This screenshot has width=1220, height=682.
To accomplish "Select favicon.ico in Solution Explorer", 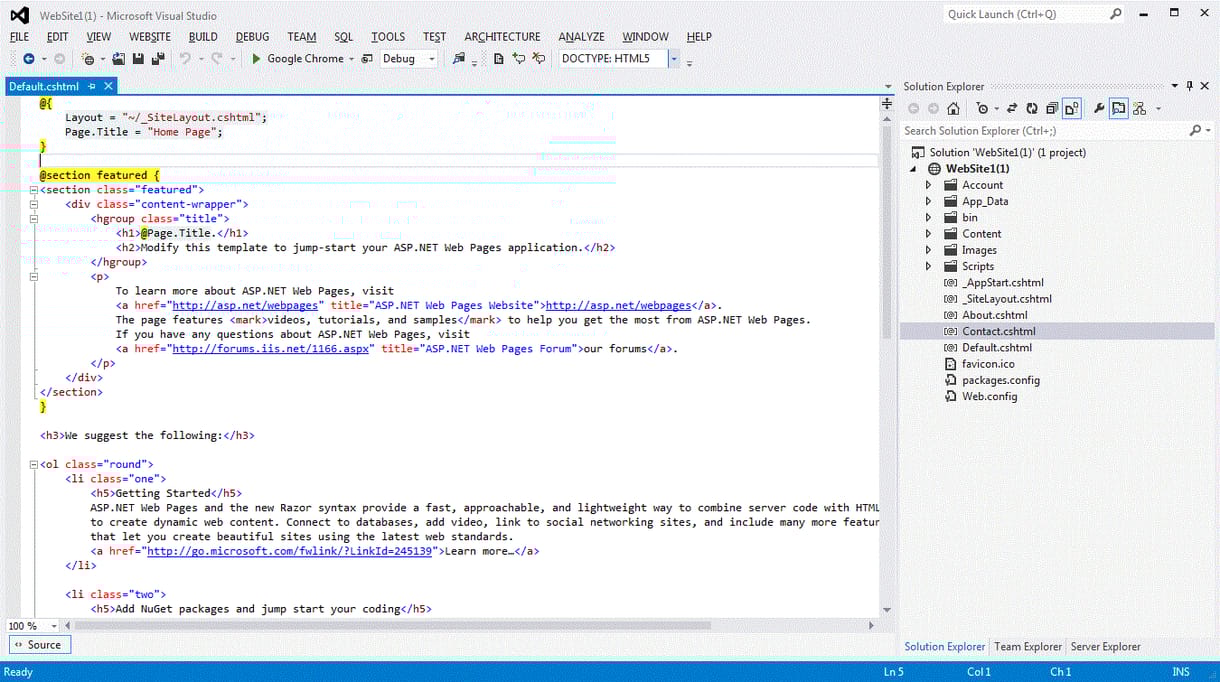I will (988, 364).
